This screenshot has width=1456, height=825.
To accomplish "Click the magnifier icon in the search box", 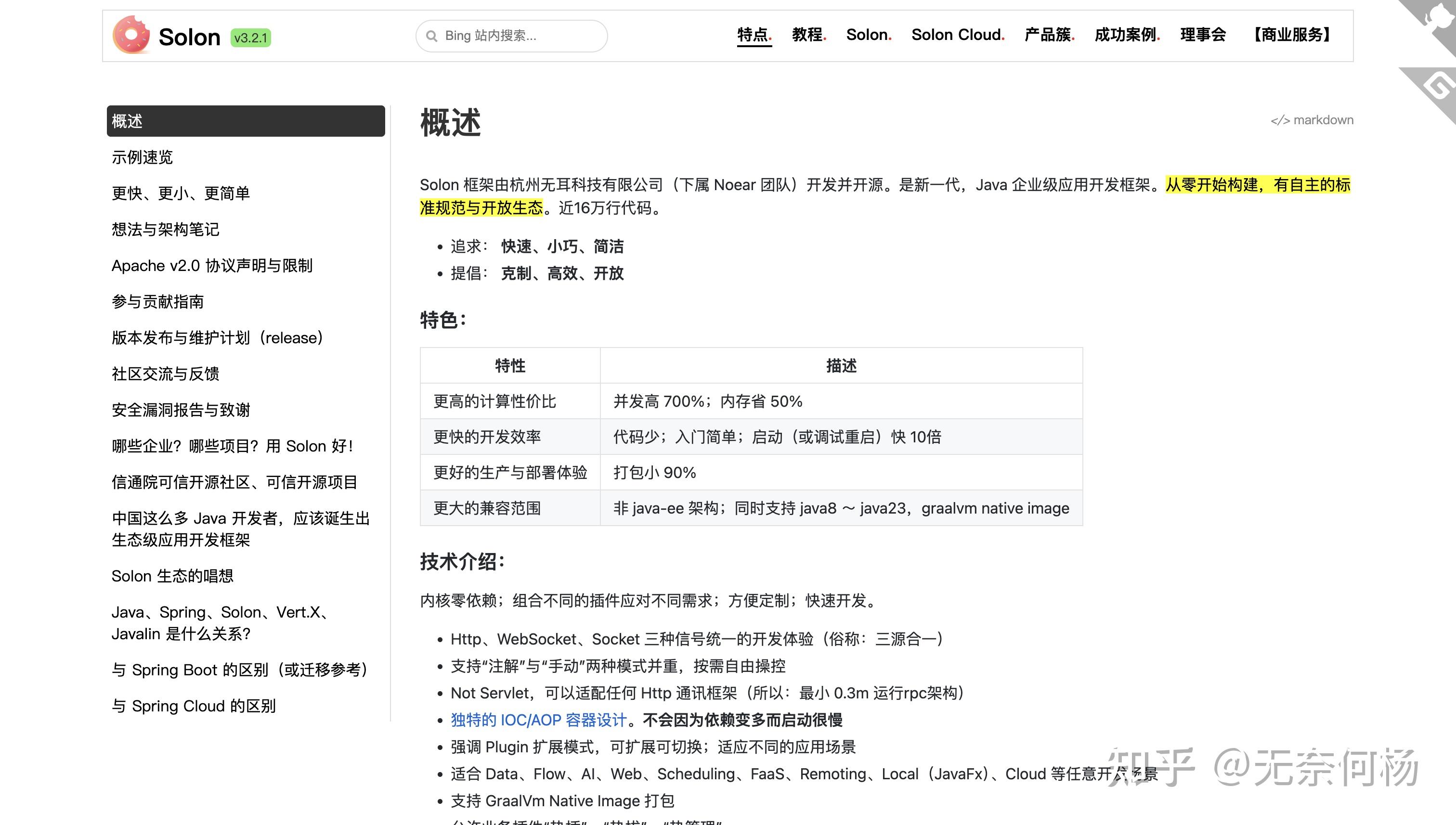I will click(432, 36).
